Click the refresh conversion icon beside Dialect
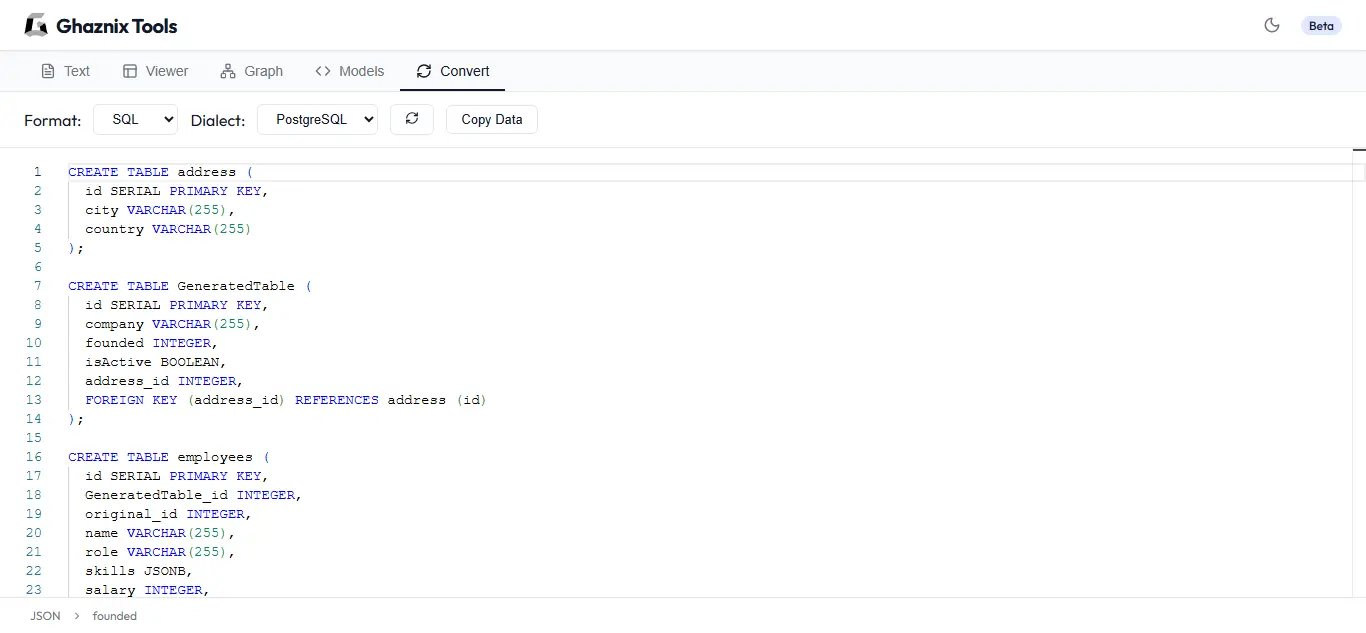1366x633 pixels. tap(411, 119)
